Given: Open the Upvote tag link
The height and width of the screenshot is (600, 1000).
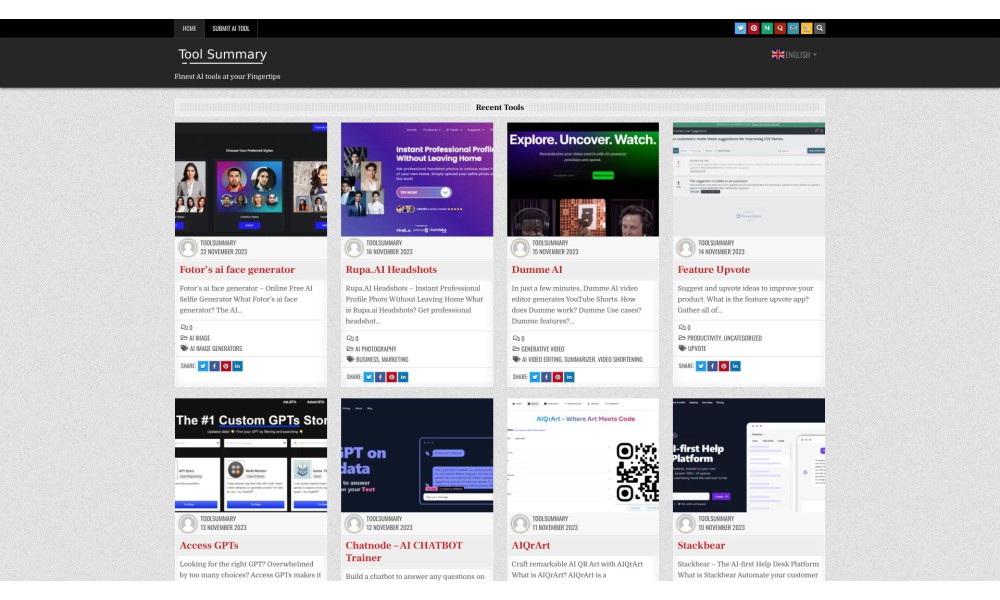Looking at the screenshot, I should pos(696,349).
